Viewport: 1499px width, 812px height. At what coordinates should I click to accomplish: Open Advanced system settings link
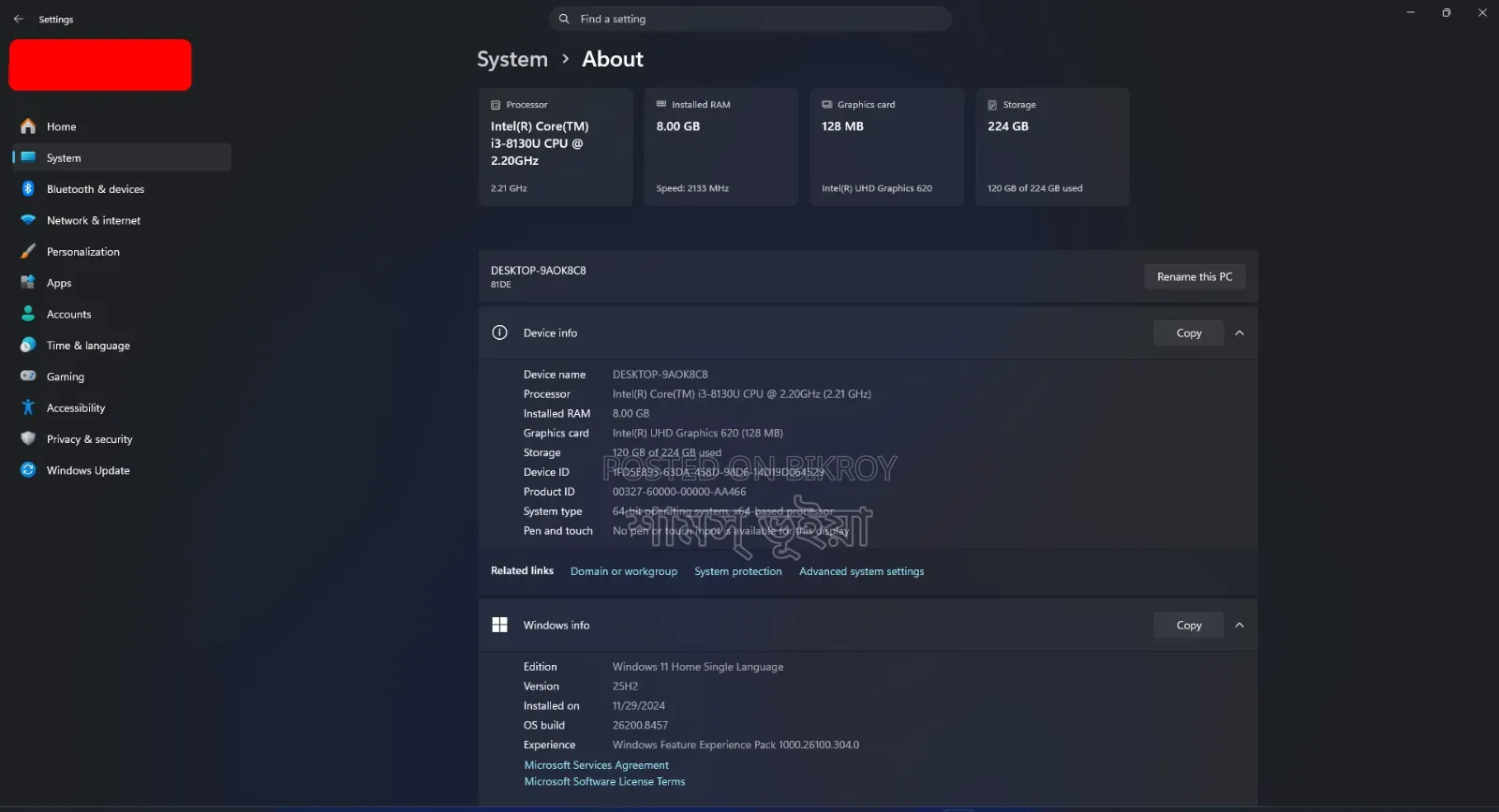862,571
